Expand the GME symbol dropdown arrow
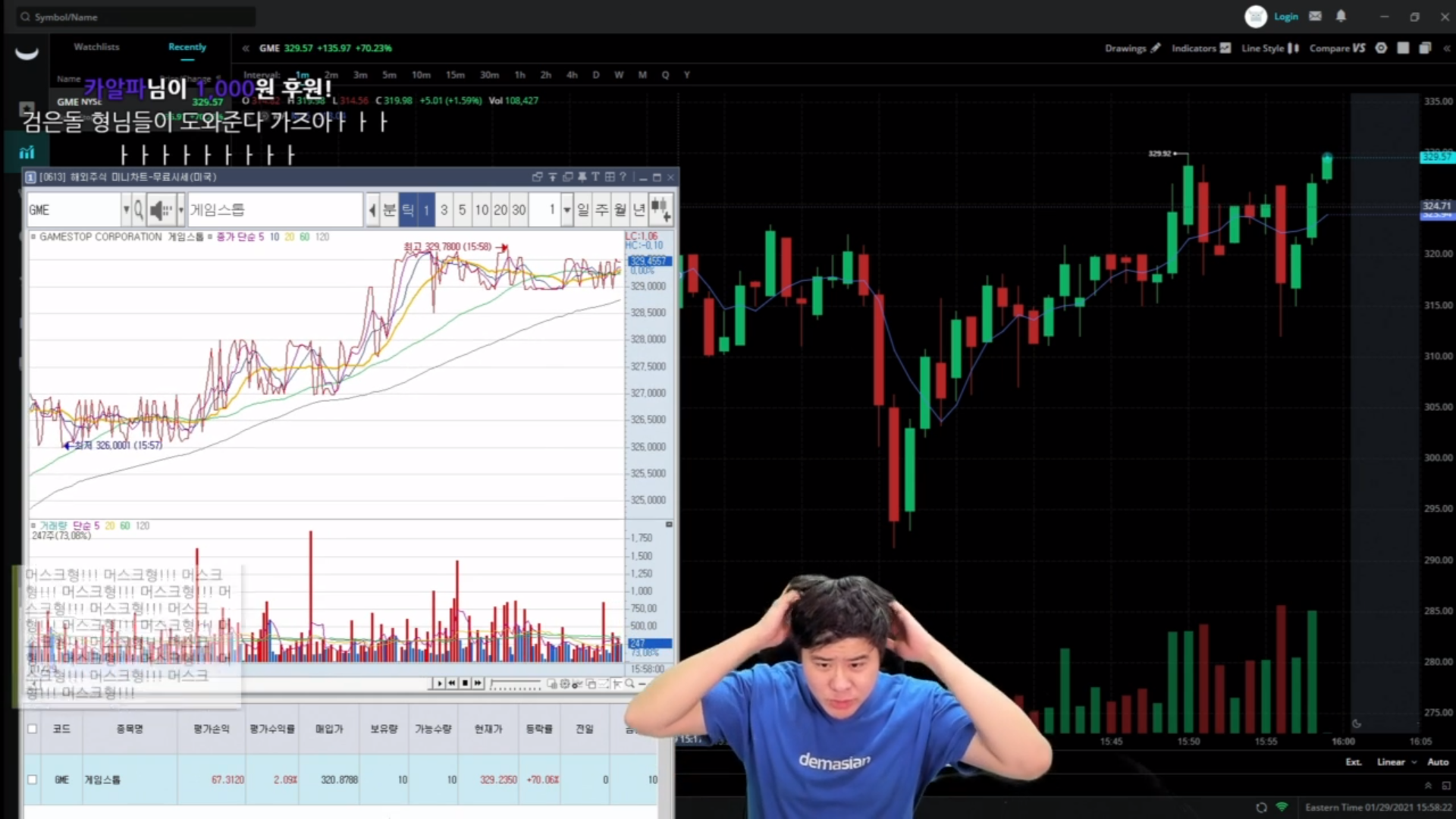Viewport: 1456px width, 819px height. [126, 209]
